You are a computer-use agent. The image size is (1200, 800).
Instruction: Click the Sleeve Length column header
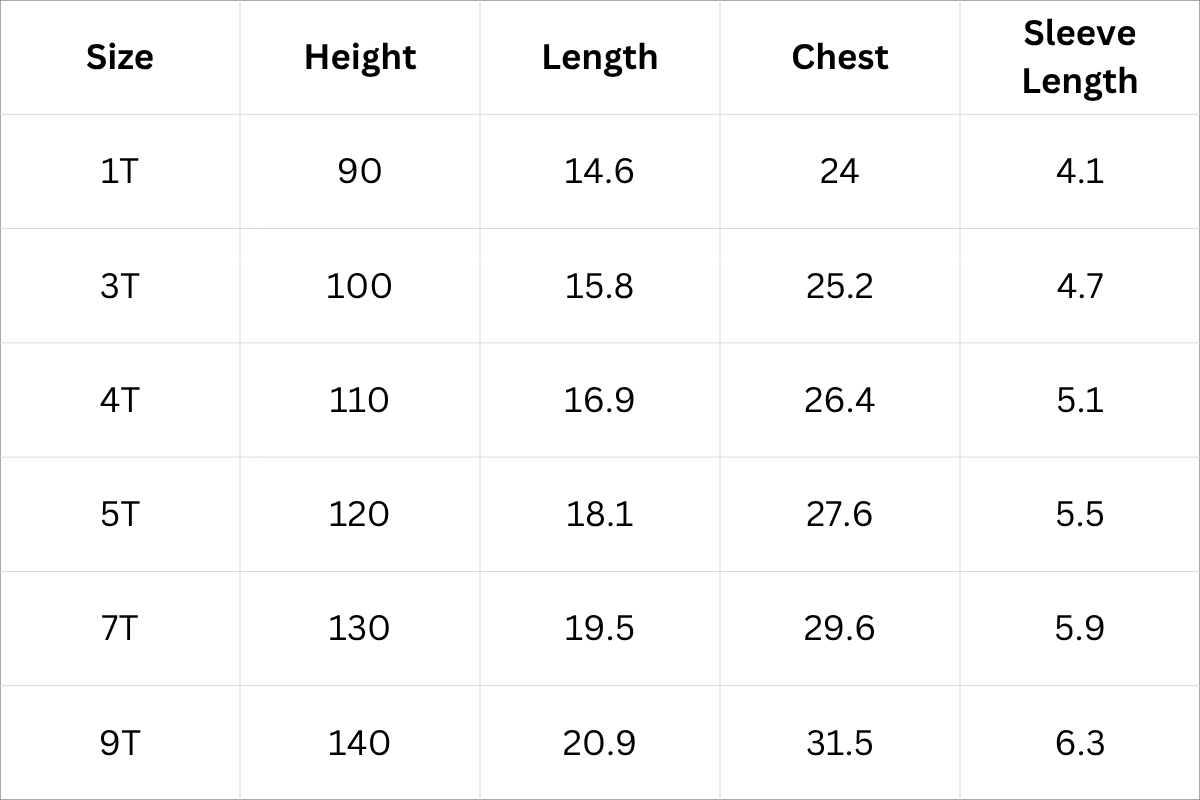(x=1080, y=57)
